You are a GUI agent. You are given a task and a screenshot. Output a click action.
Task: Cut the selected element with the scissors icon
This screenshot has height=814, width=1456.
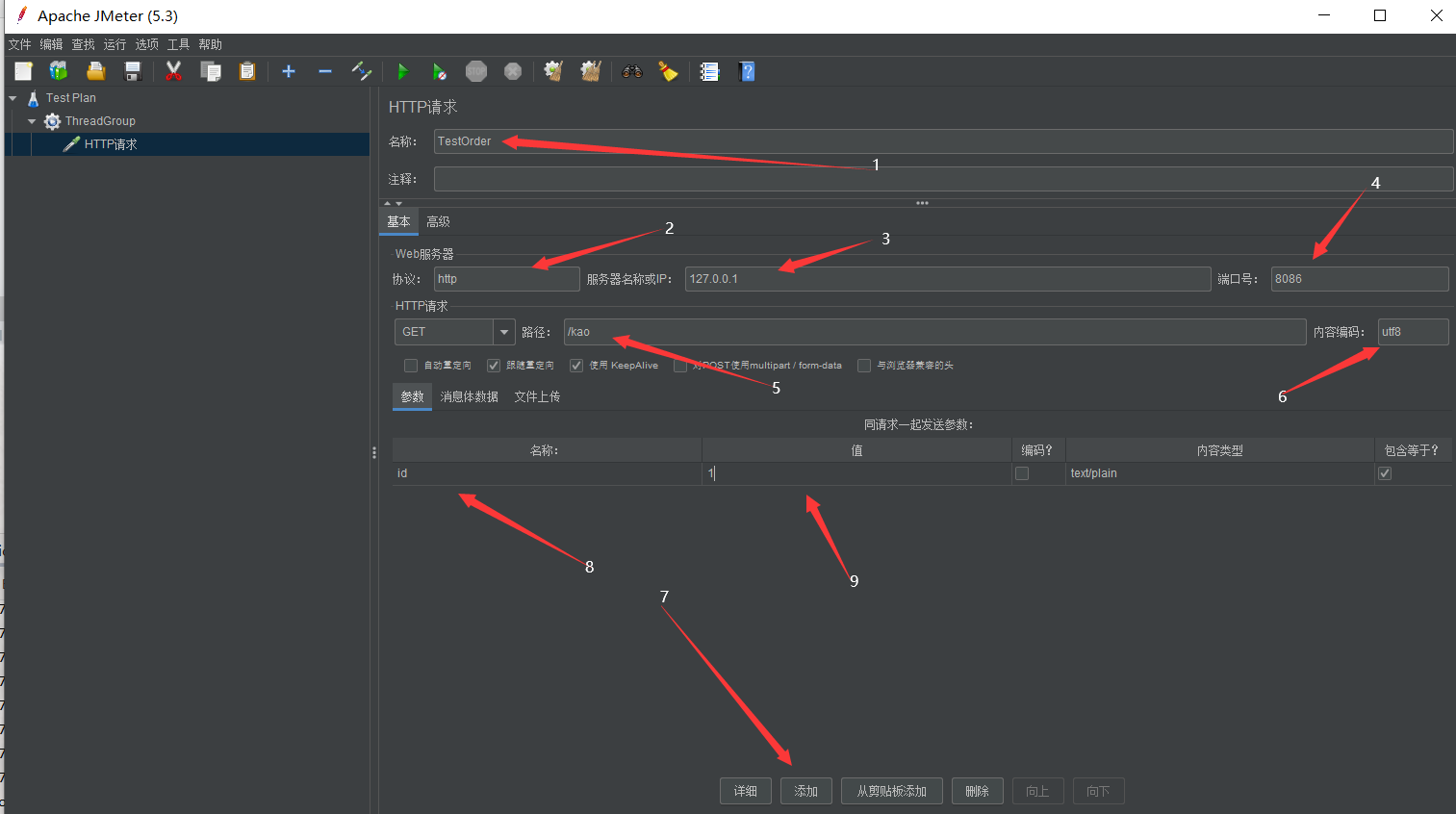pos(174,71)
